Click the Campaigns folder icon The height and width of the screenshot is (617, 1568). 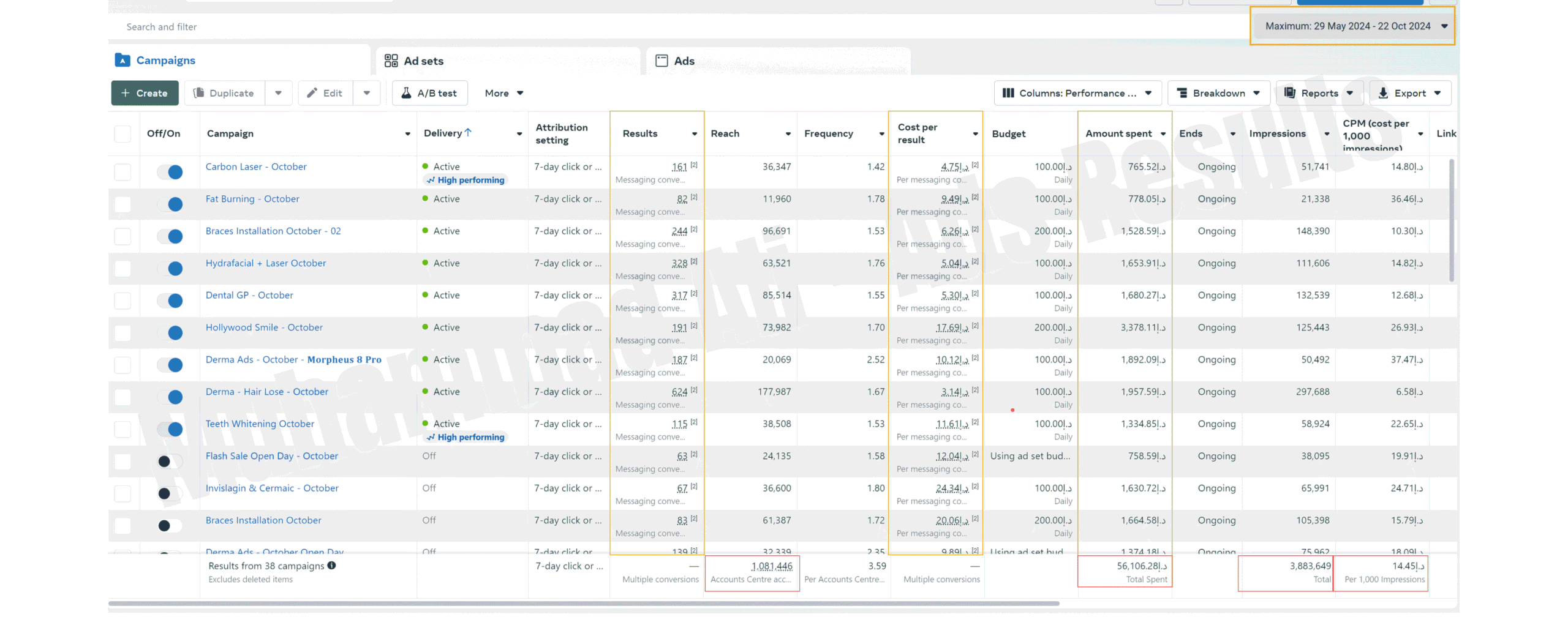(x=123, y=60)
